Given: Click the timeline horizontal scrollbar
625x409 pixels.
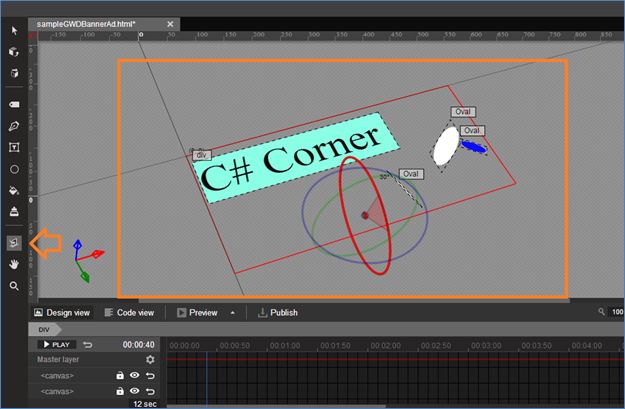Looking at the screenshot, I should 276,407.
